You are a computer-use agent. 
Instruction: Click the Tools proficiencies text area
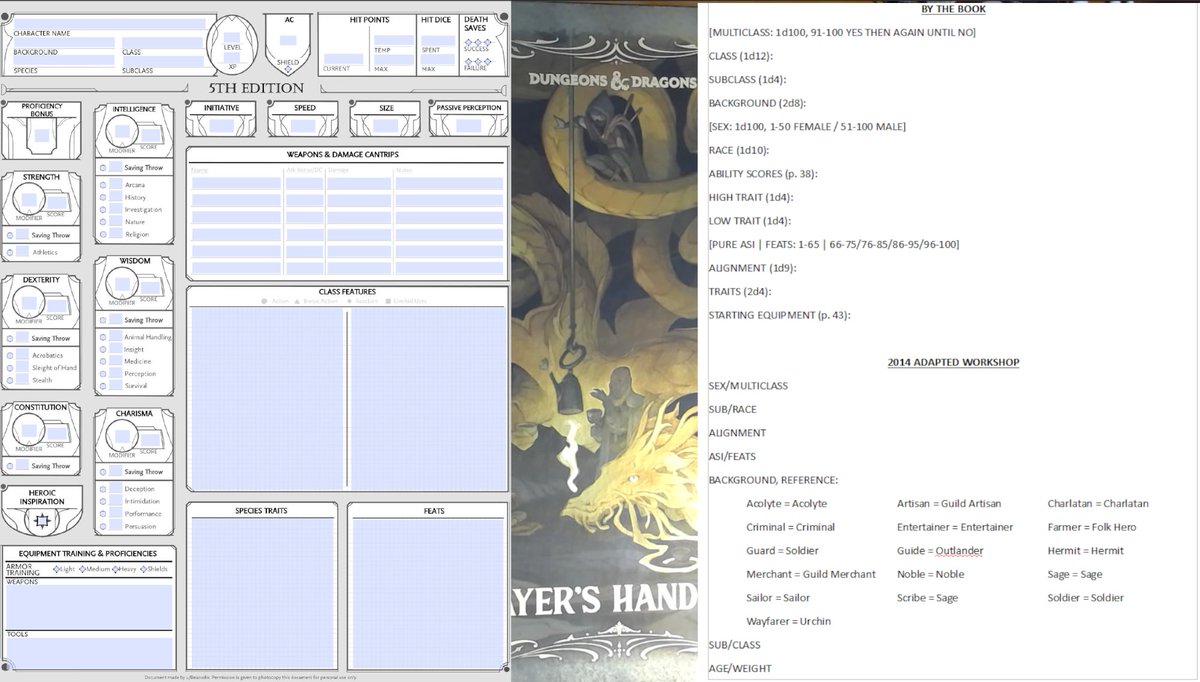[x=88, y=653]
